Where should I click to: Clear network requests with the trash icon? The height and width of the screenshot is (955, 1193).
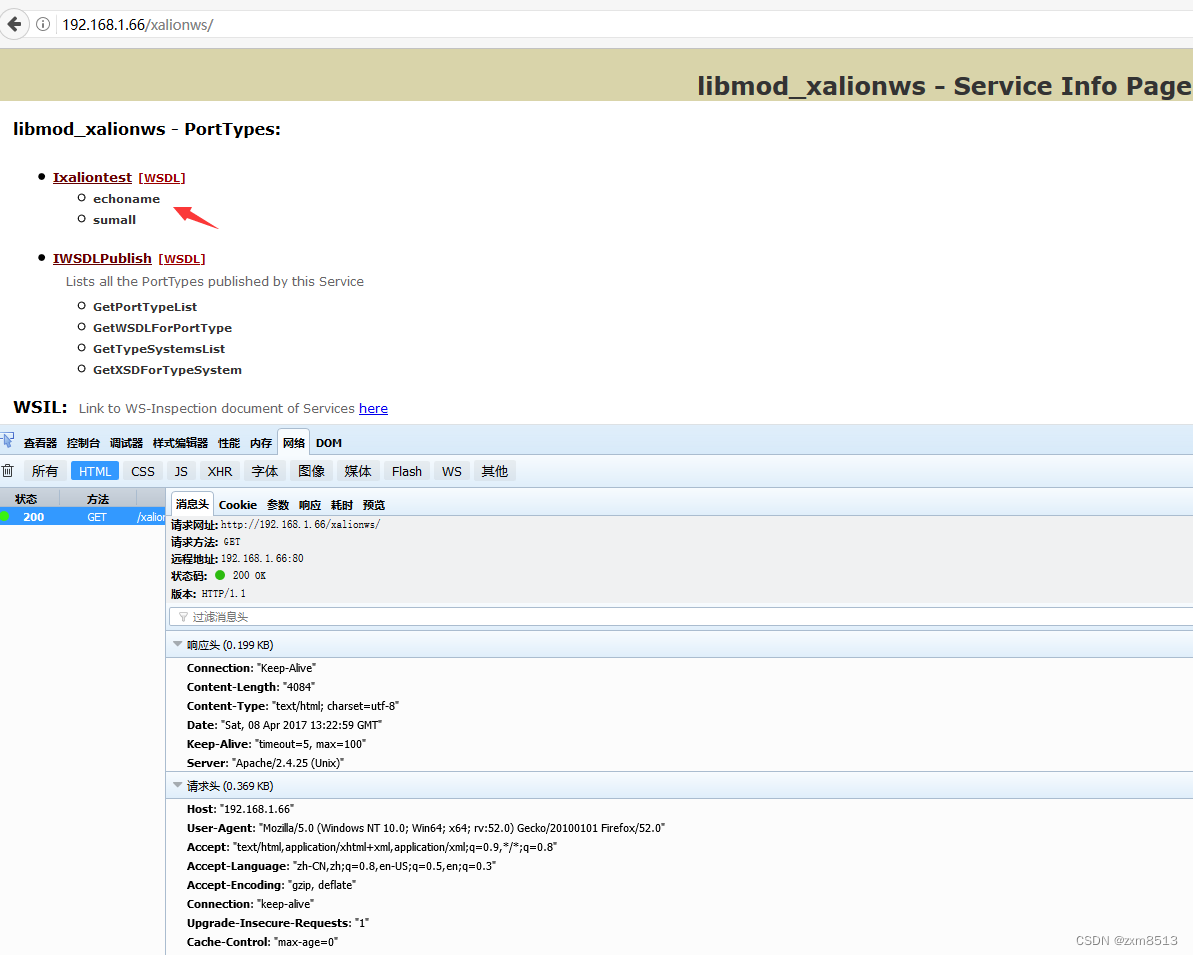pyautogui.click(x=8, y=471)
